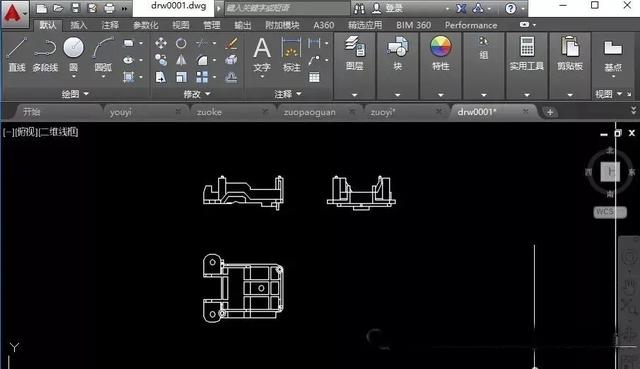Save the drawing via quick access

point(76,8)
